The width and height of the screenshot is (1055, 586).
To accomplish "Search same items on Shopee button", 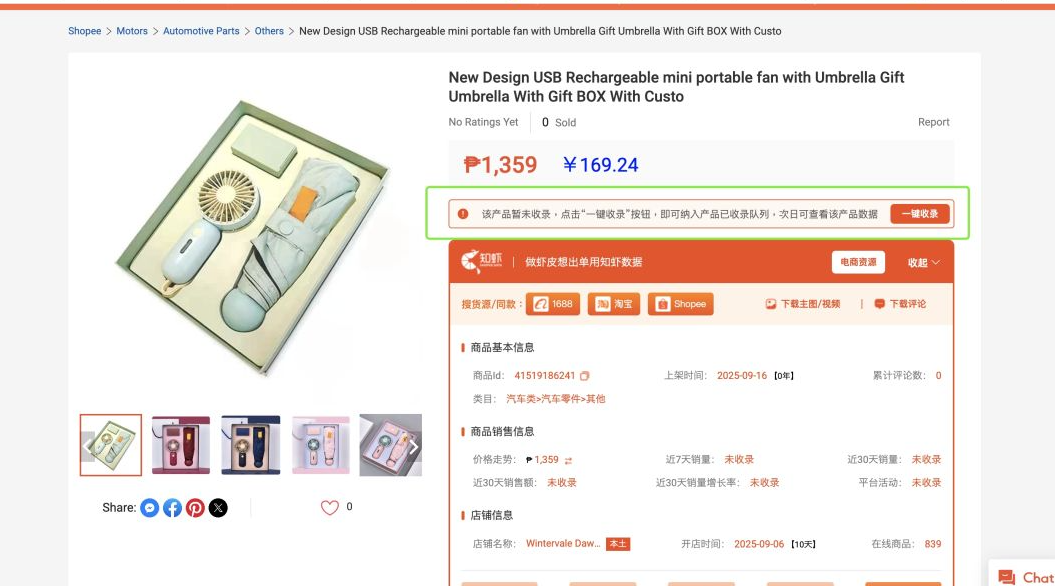I will [x=680, y=304].
